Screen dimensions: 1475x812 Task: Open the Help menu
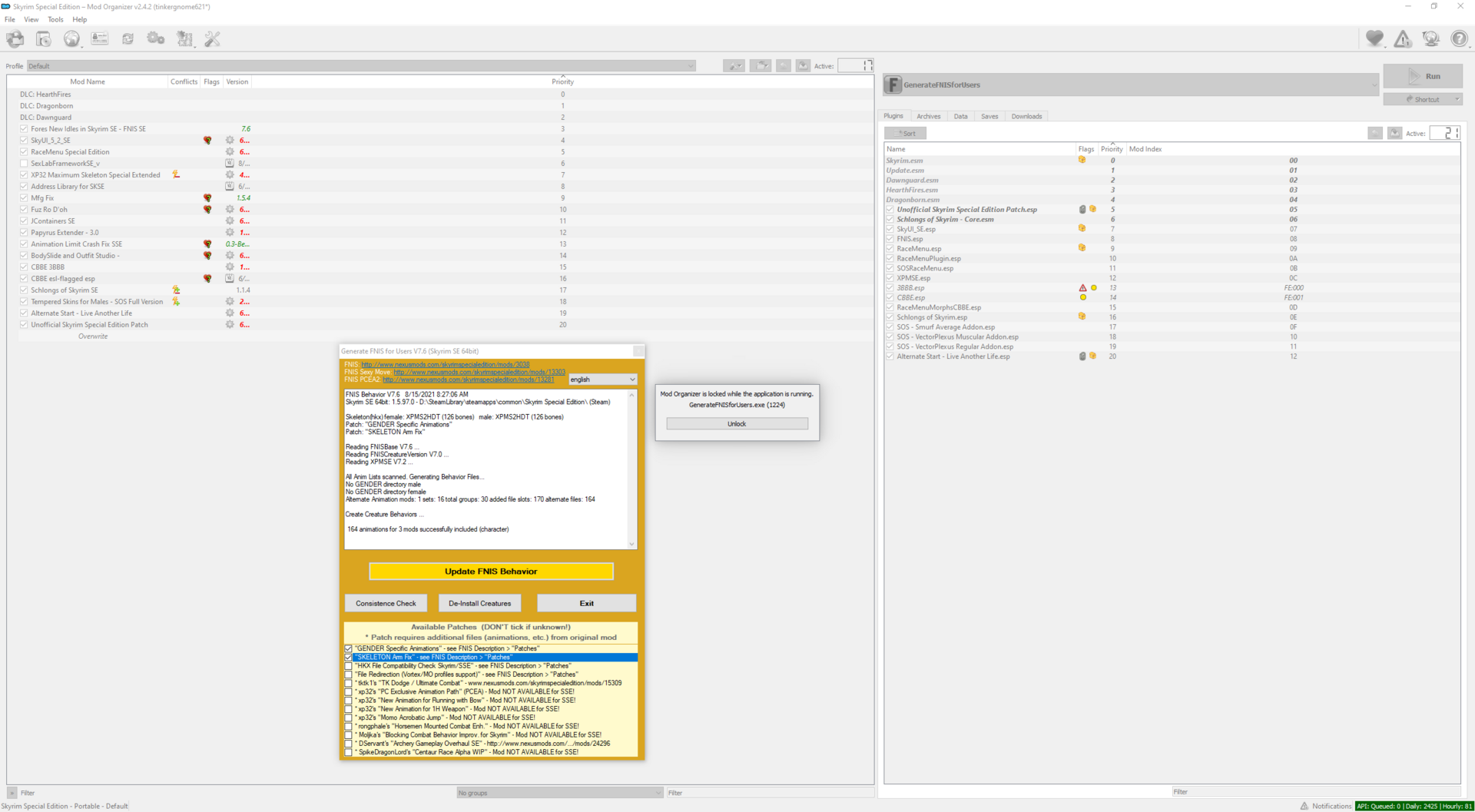[x=79, y=19]
